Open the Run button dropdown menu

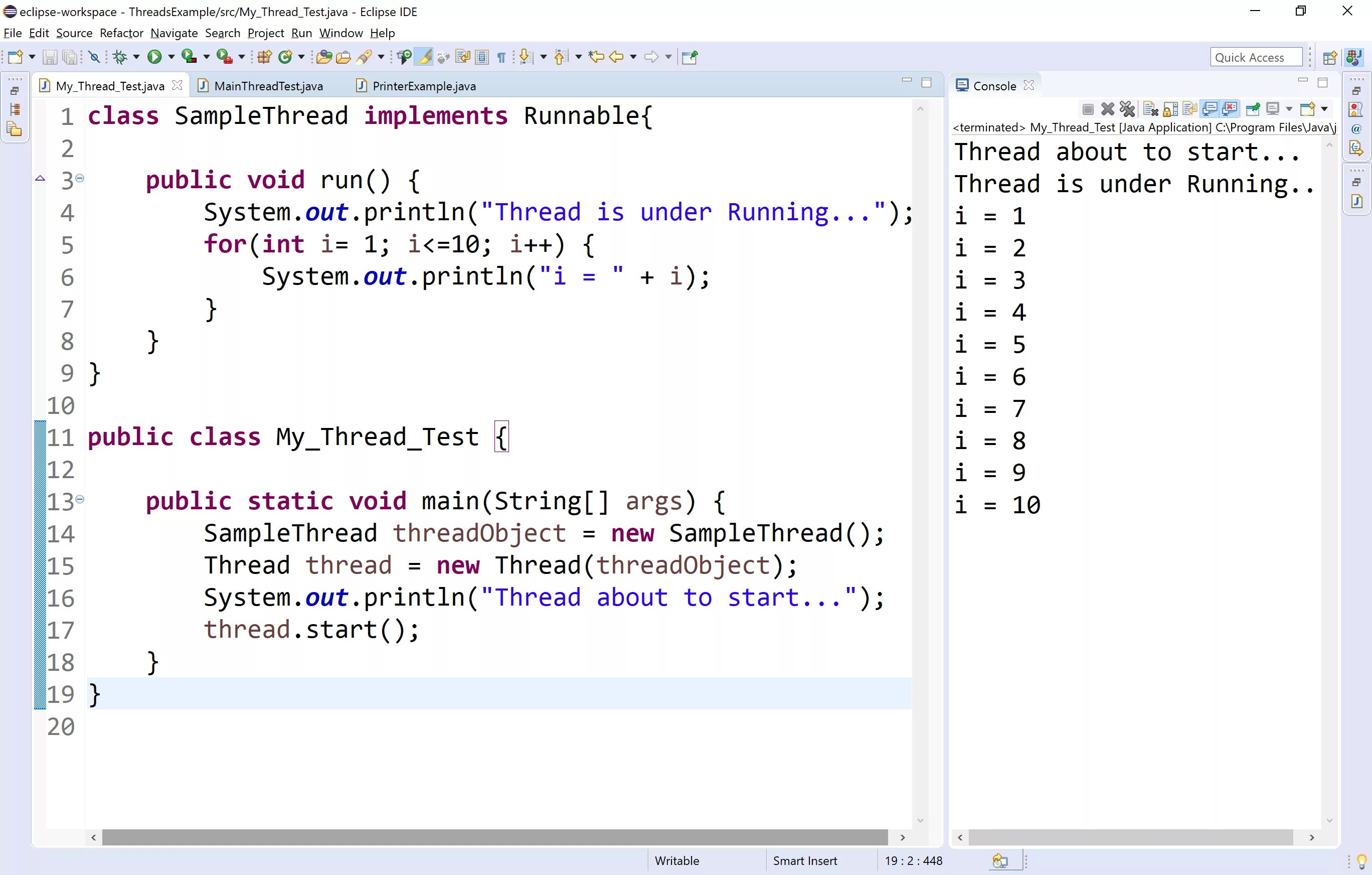(x=171, y=56)
